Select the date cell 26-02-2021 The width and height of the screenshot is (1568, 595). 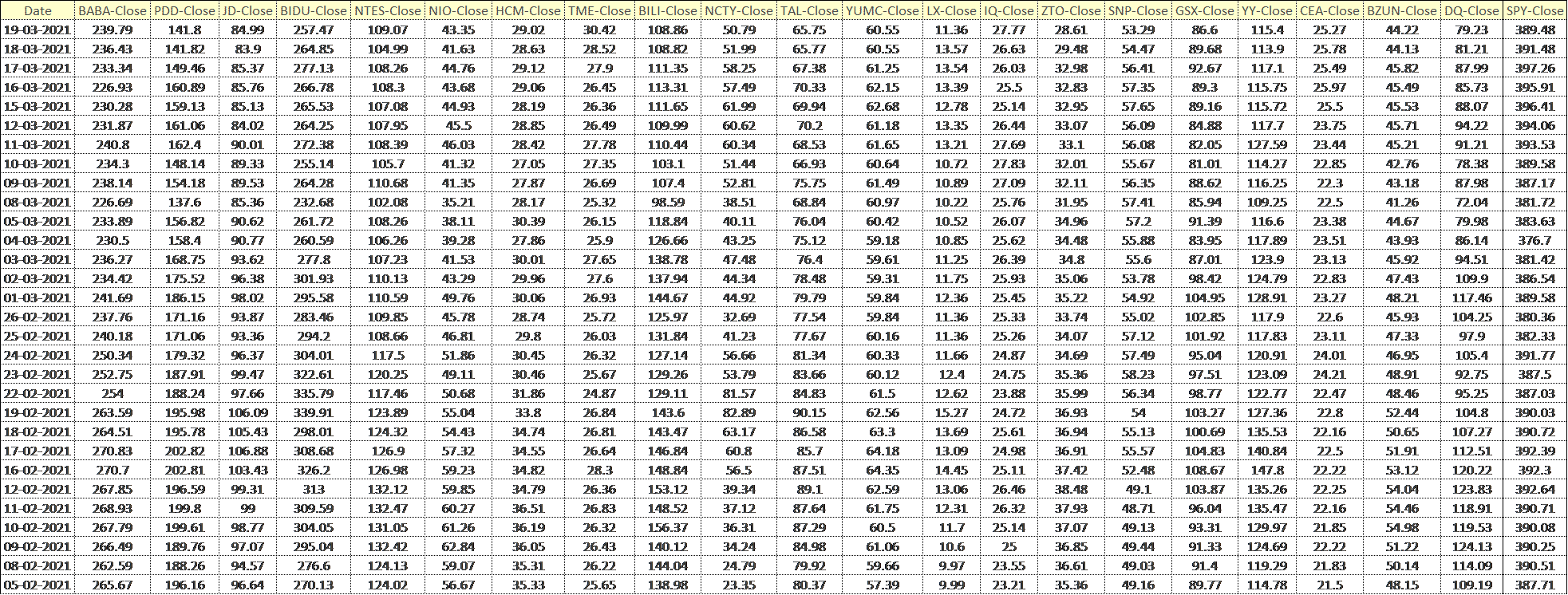click(38, 317)
